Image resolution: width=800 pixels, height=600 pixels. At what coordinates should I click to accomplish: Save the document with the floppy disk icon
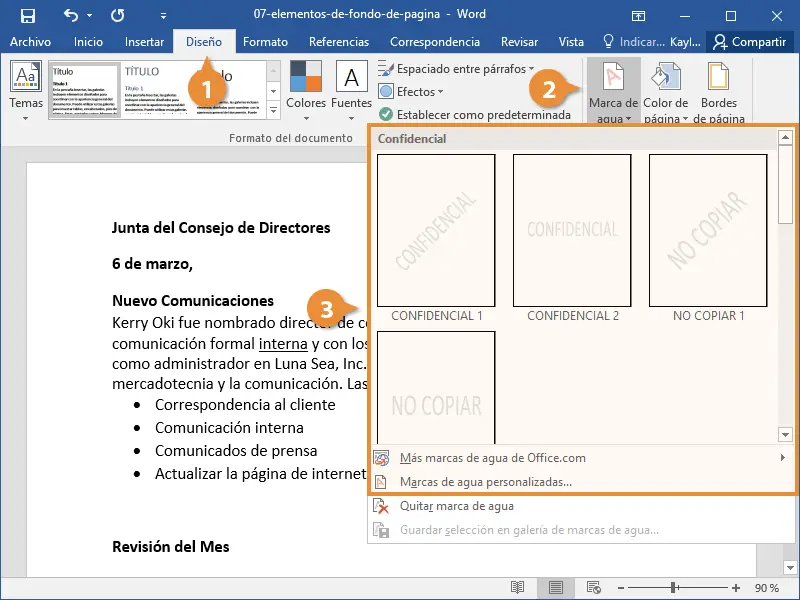coord(28,15)
